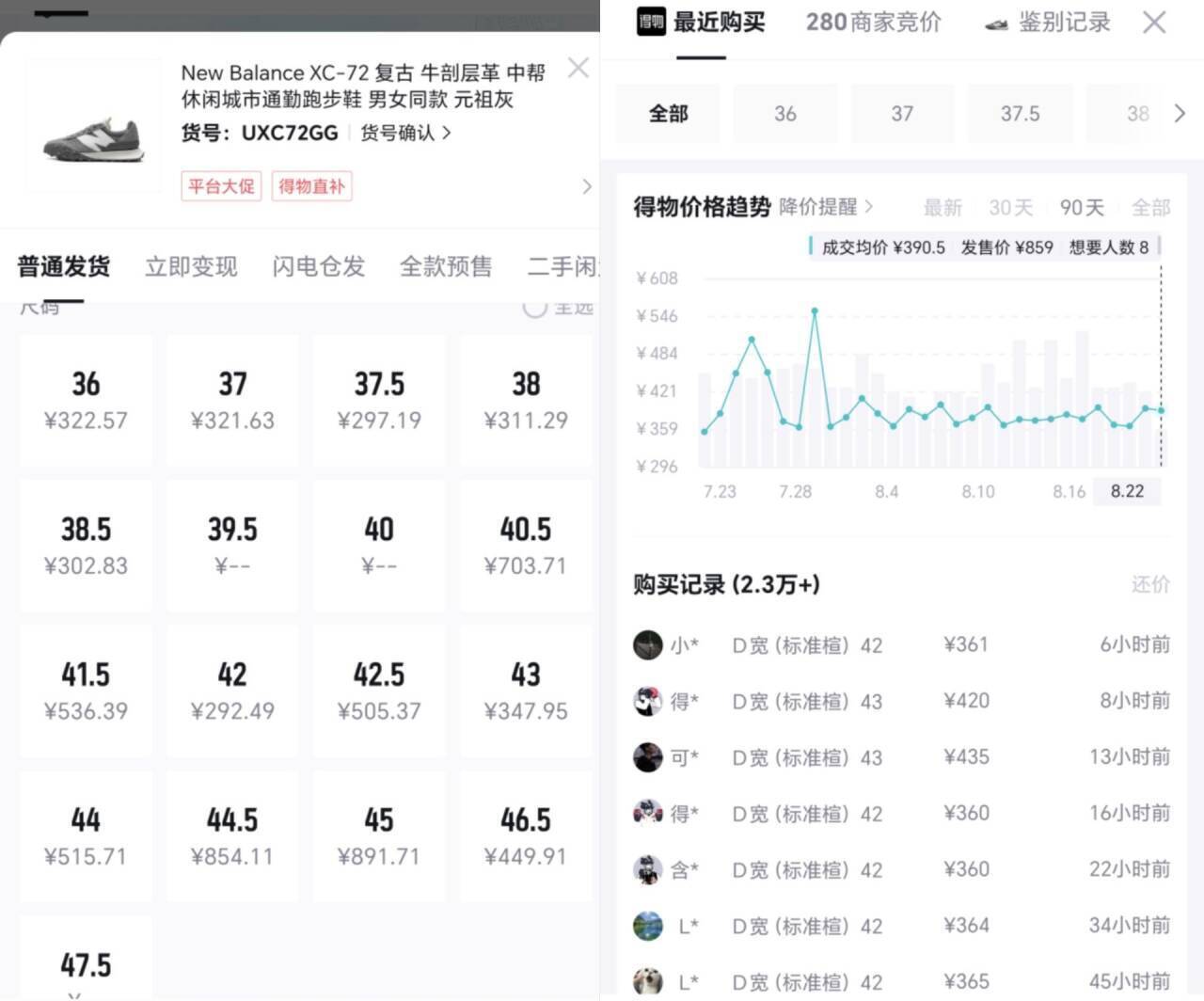
Task: Select size 45 priced ¥891.71
Action: pyautogui.click(x=379, y=836)
